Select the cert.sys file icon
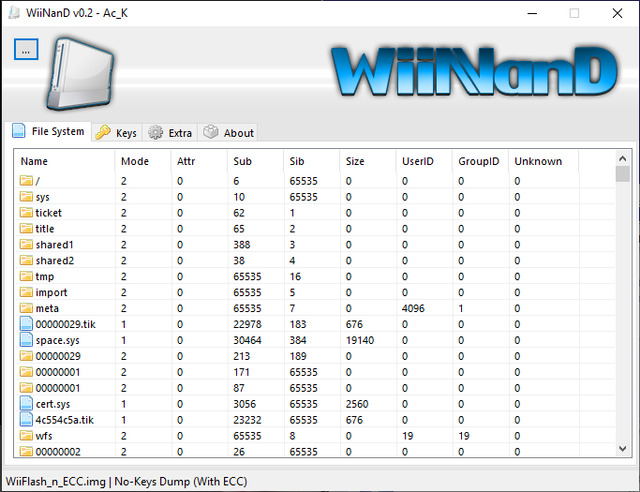 (x=26, y=403)
